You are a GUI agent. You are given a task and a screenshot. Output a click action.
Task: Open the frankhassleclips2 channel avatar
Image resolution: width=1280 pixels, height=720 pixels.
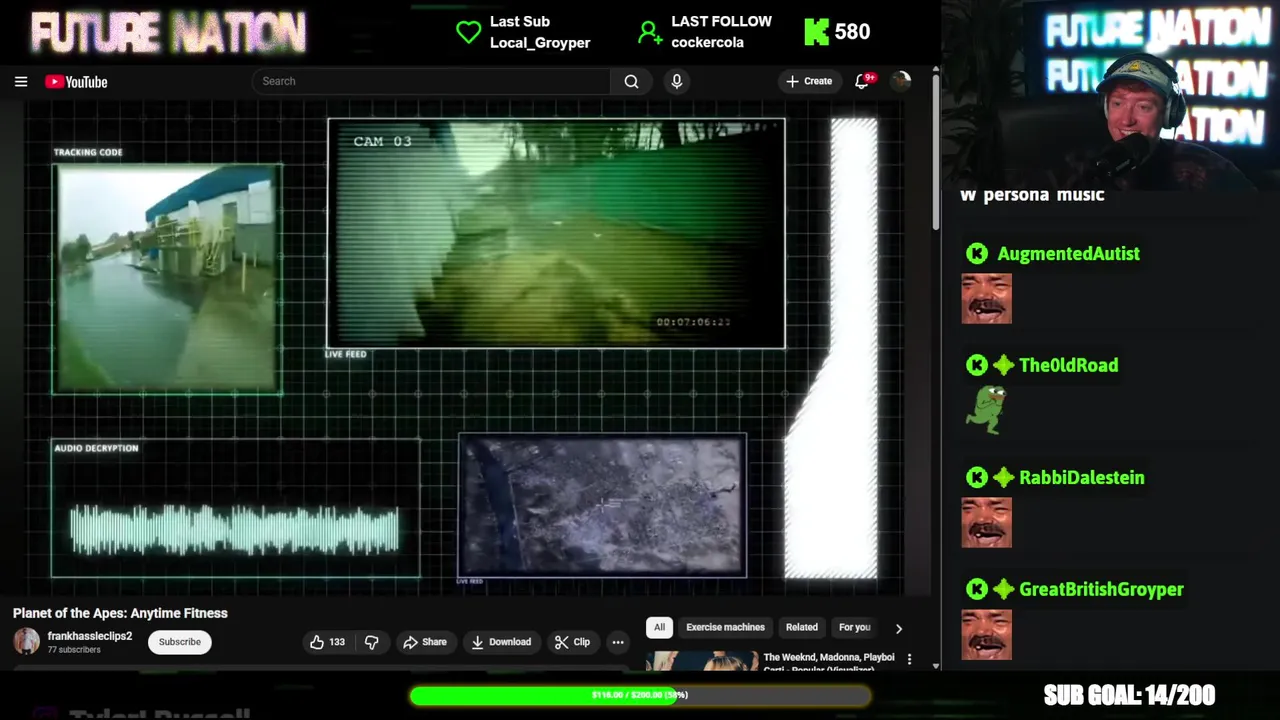click(27, 642)
